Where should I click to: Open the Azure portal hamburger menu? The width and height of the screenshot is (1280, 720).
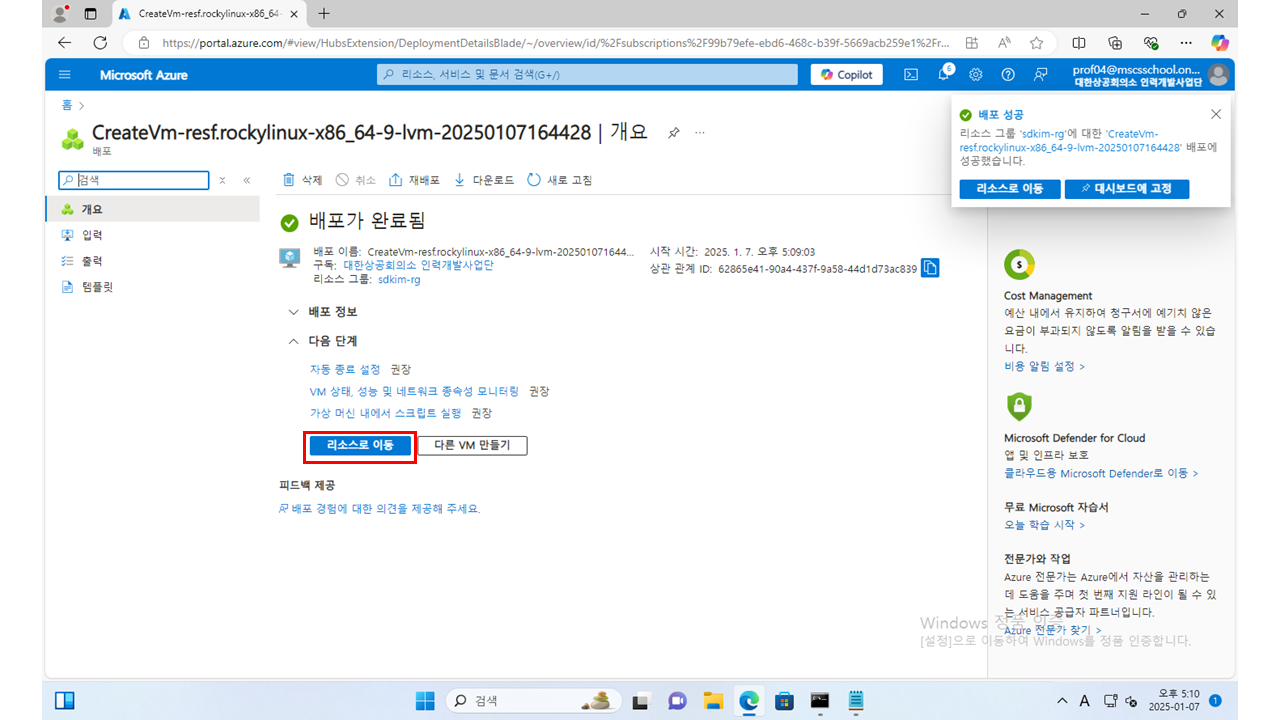[65, 75]
